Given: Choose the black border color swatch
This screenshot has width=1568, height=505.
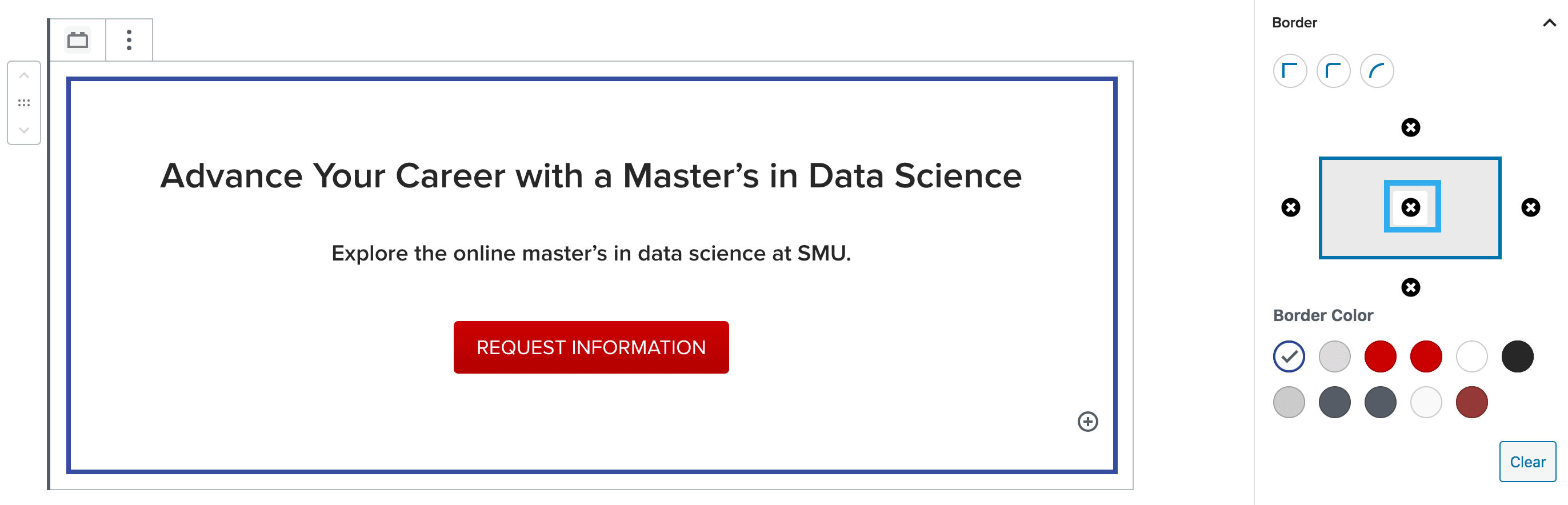Looking at the screenshot, I should (x=1517, y=356).
